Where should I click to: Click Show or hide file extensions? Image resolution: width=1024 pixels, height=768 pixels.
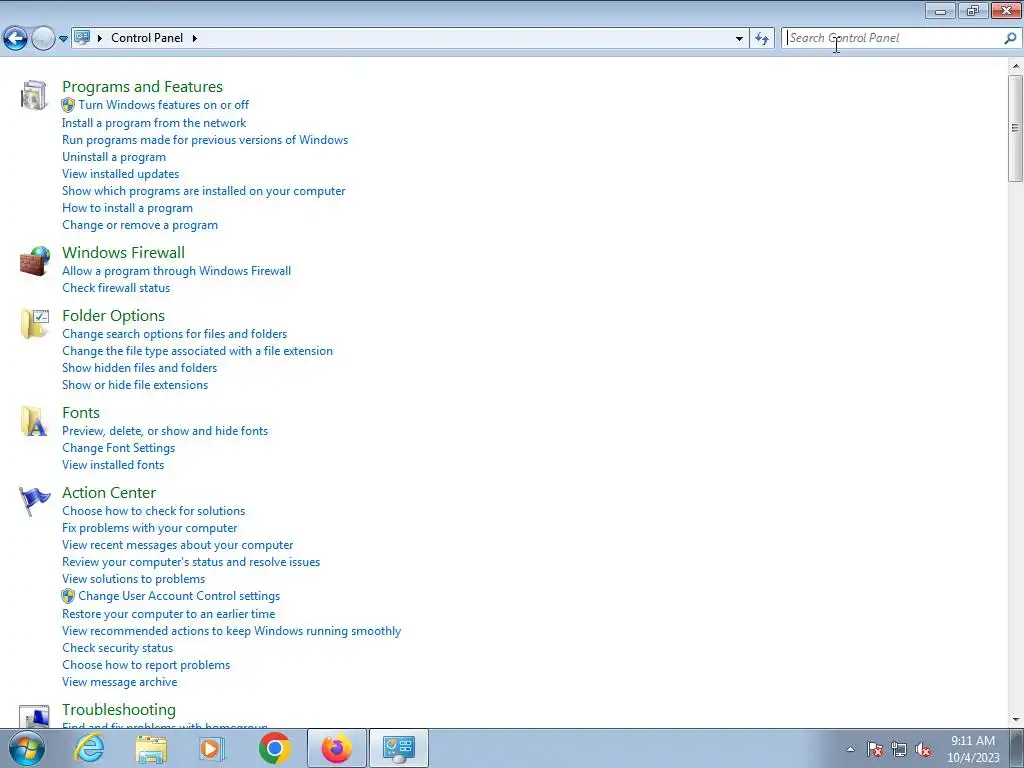(x=135, y=385)
